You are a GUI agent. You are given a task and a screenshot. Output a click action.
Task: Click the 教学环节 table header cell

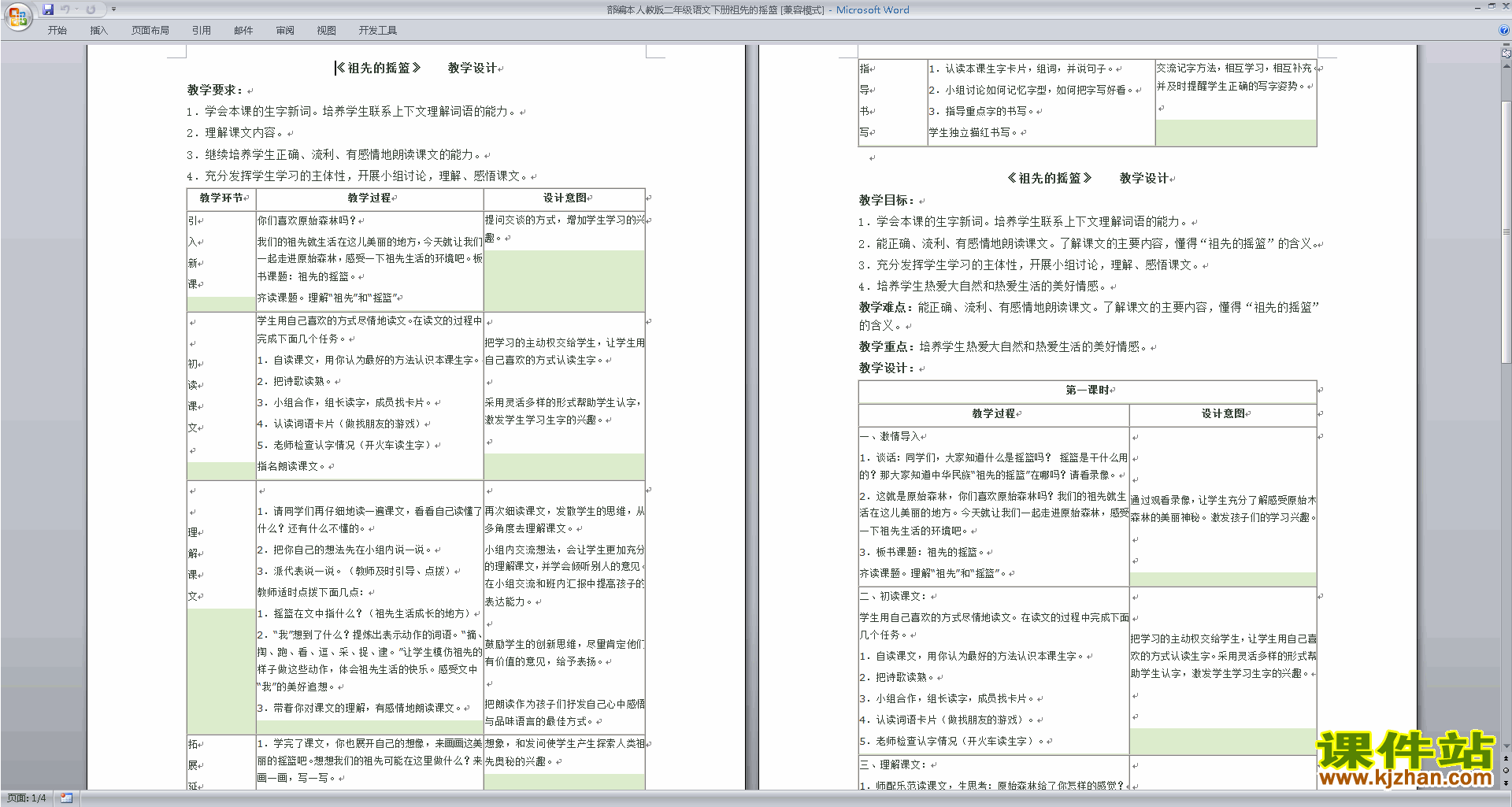tap(221, 198)
